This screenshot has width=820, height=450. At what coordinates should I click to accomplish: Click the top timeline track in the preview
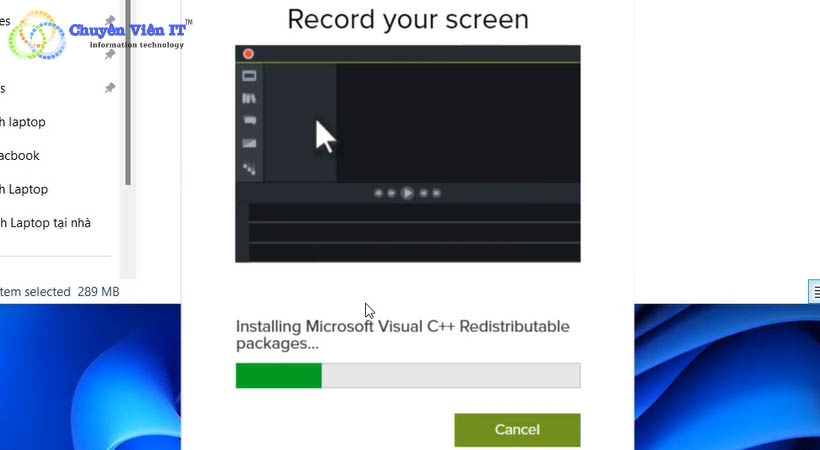click(x=413, y=213)
